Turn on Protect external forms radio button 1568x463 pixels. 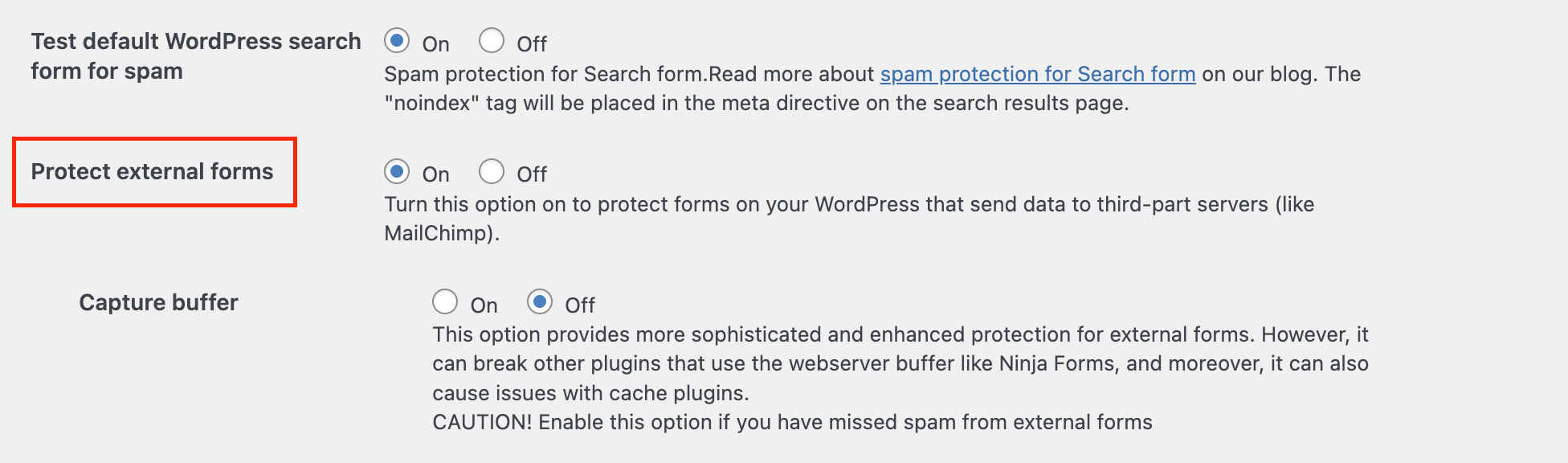(397, 171)
